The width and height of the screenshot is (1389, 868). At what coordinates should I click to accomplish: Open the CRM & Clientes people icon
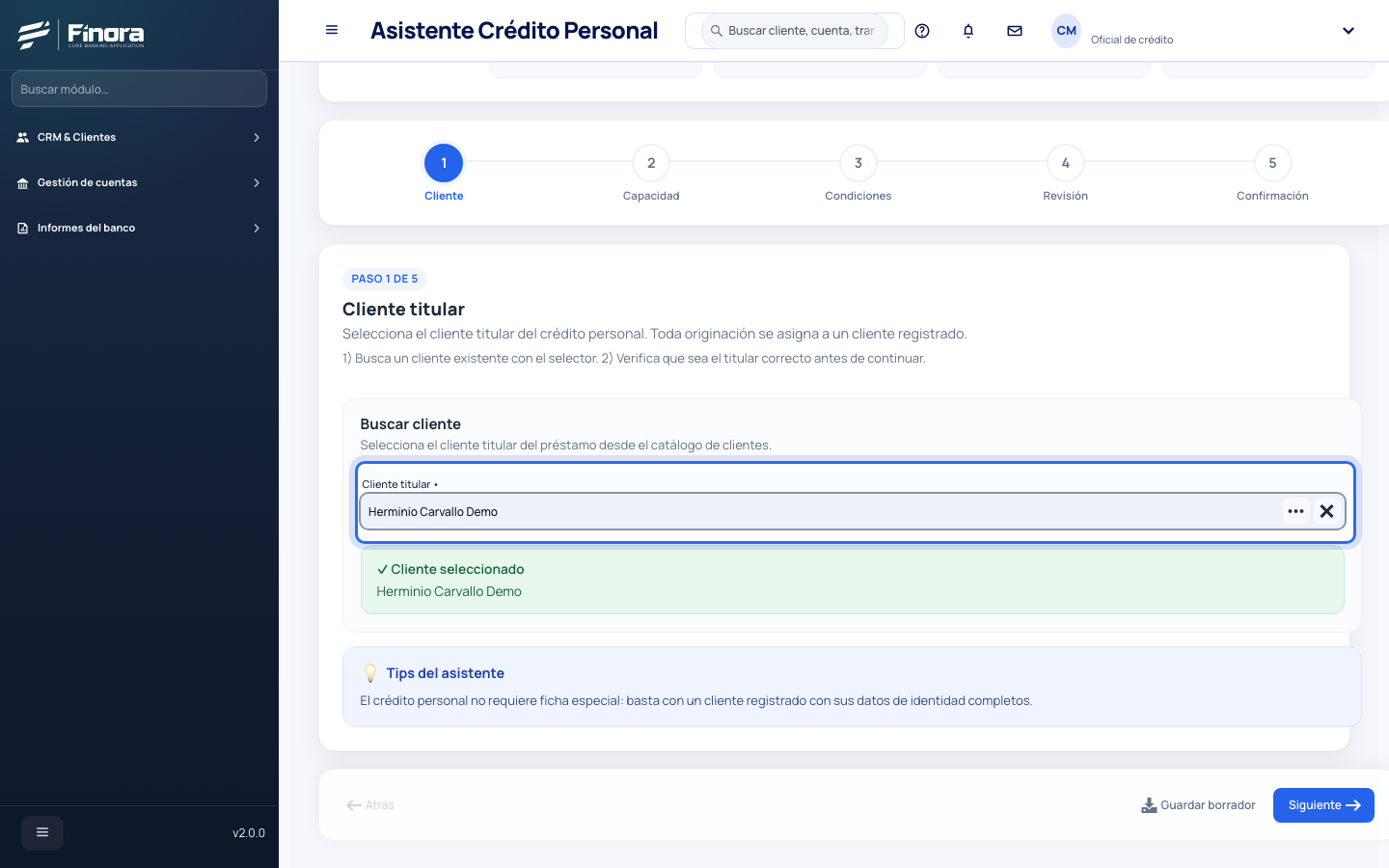(23, 138)
